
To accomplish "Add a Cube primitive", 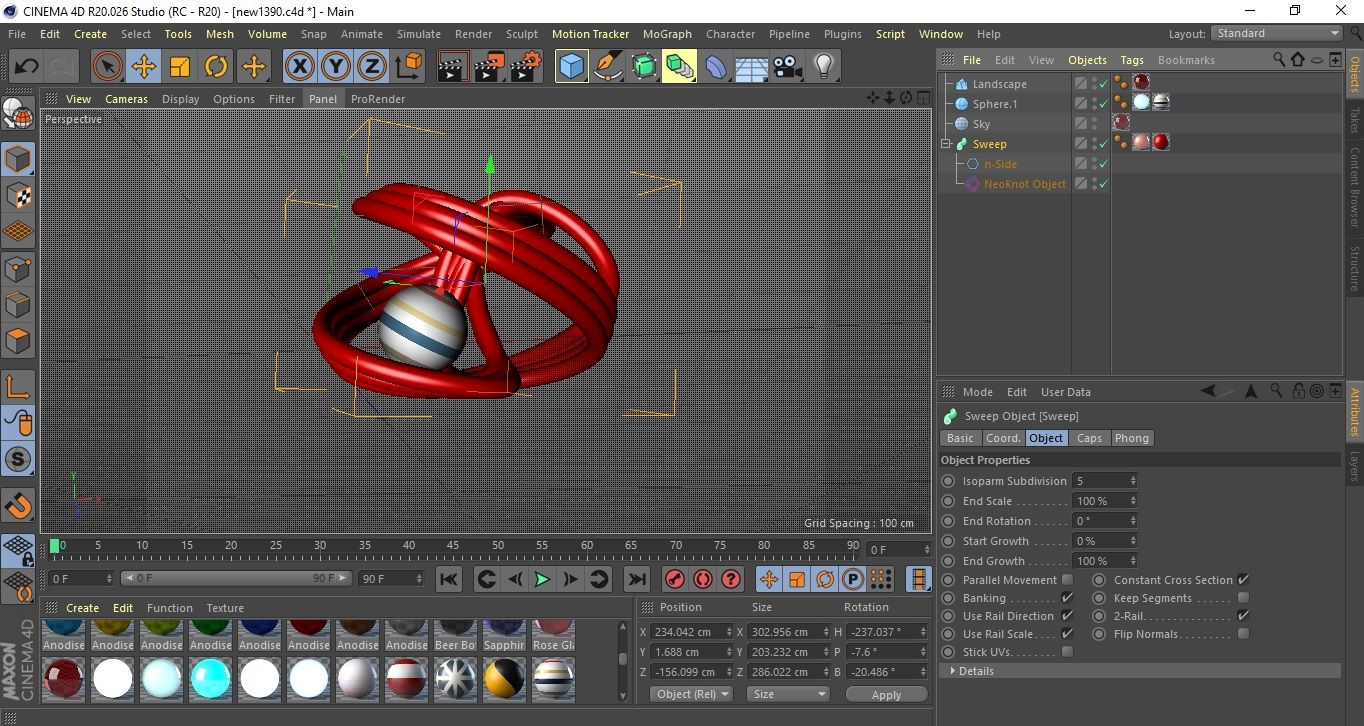I will (571, 67).
